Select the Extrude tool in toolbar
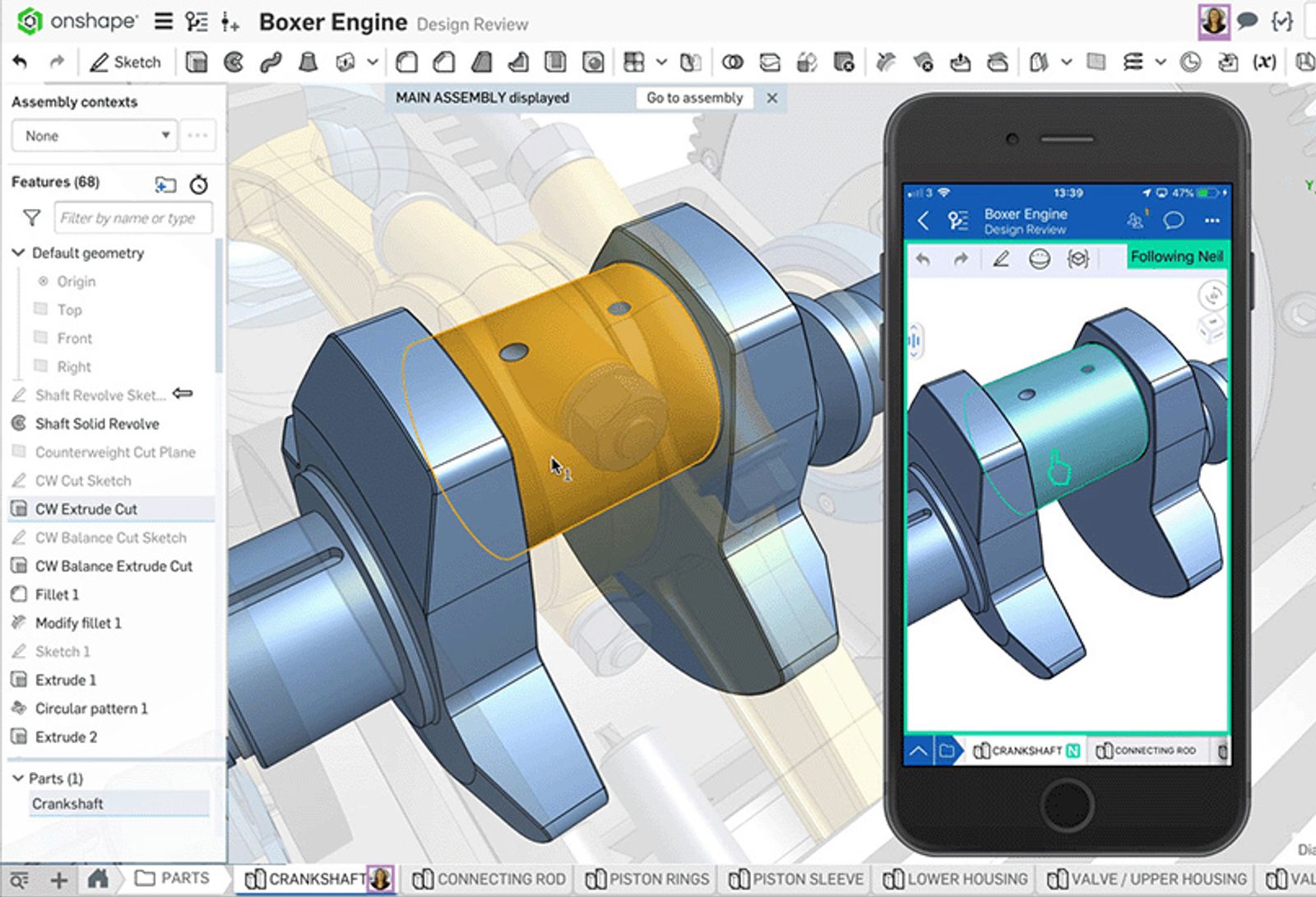 (196, 63)
